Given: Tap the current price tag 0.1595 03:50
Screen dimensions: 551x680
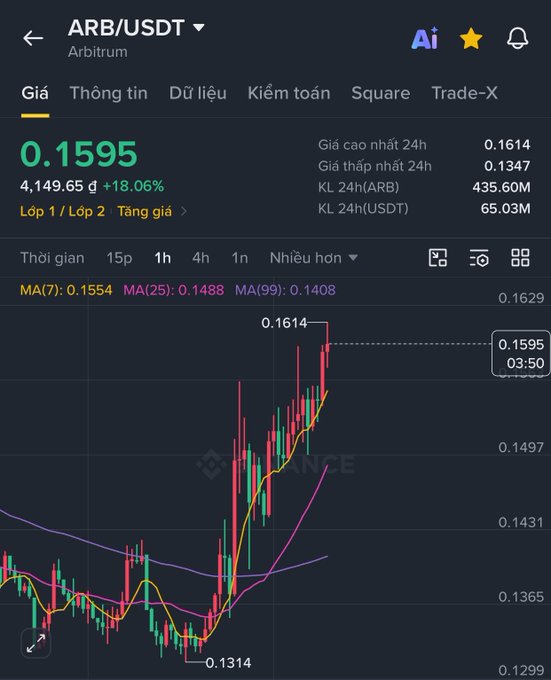Looking at the screenshot, I should (x=521, y=353).
